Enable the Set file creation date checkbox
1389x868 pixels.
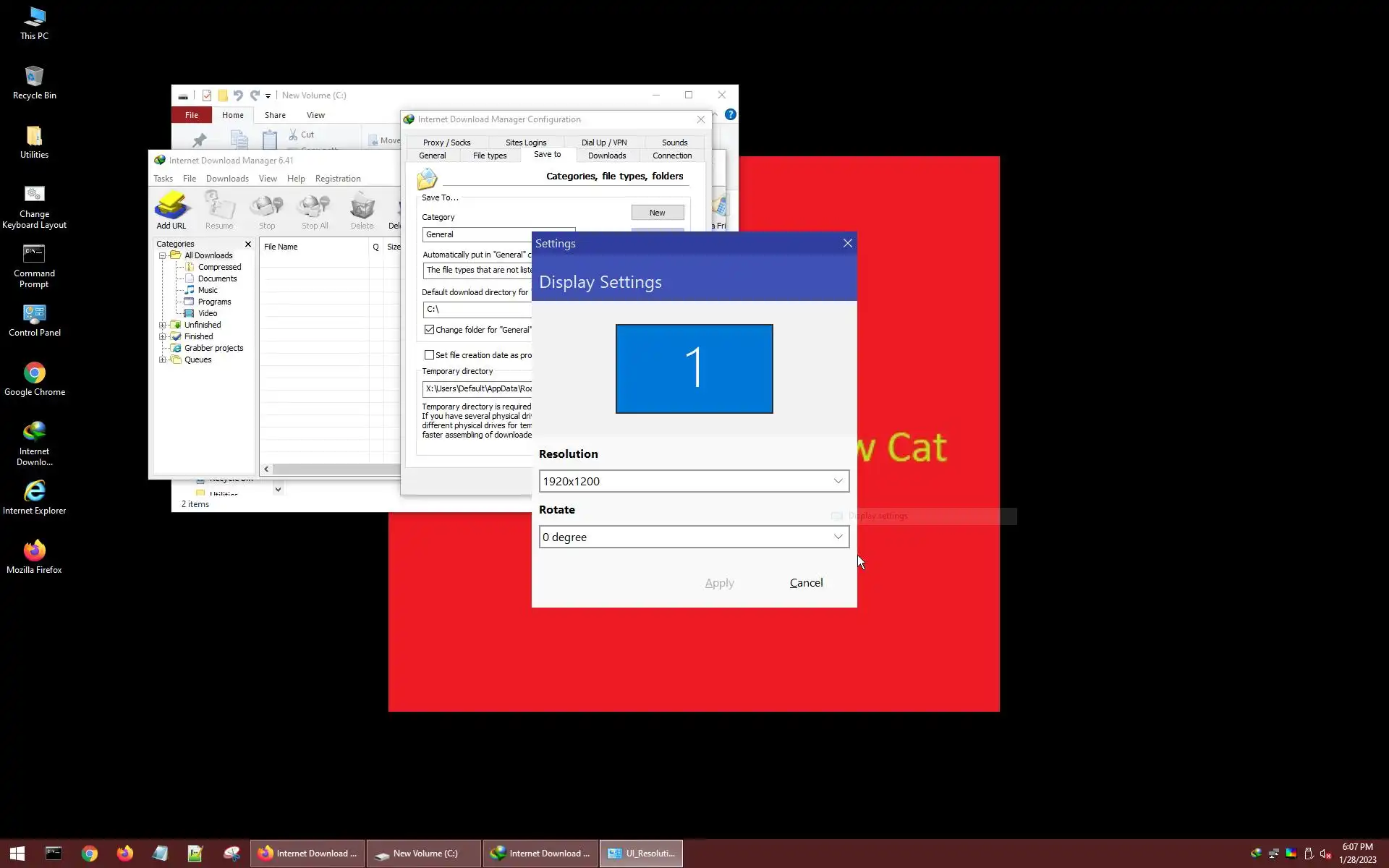(429, 355)
